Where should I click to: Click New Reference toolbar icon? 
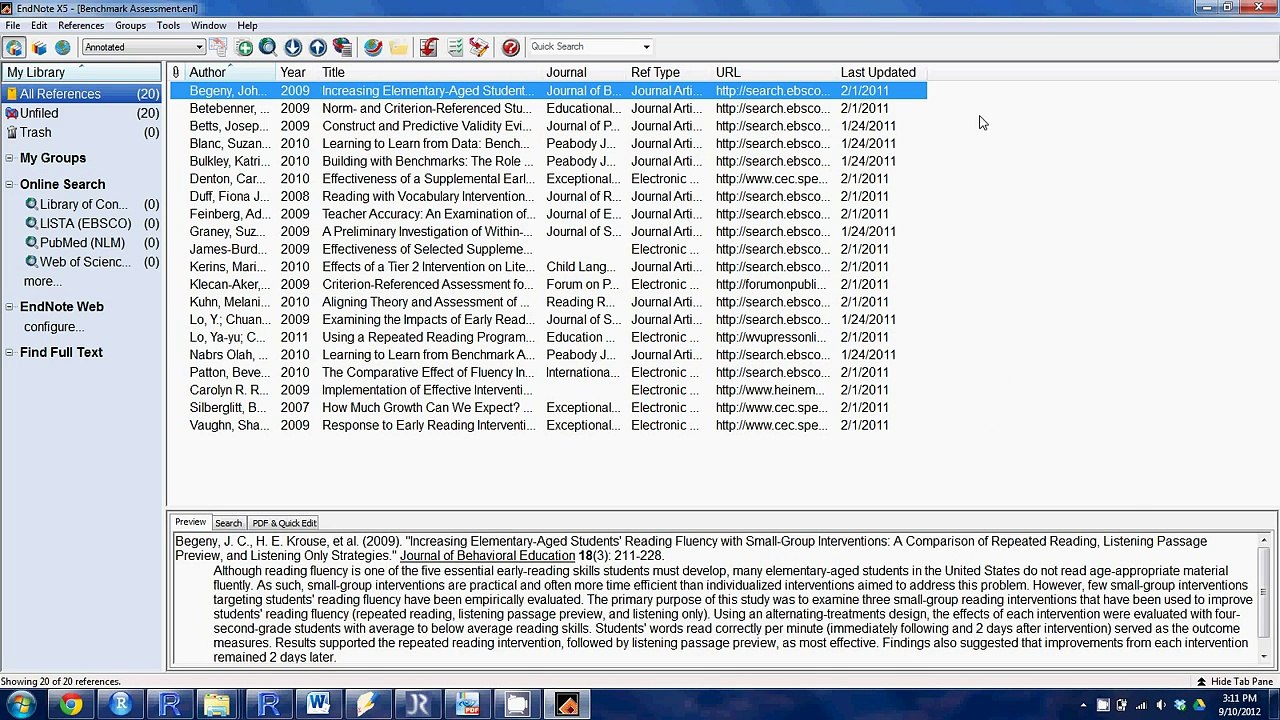click(x=244, y=47)
